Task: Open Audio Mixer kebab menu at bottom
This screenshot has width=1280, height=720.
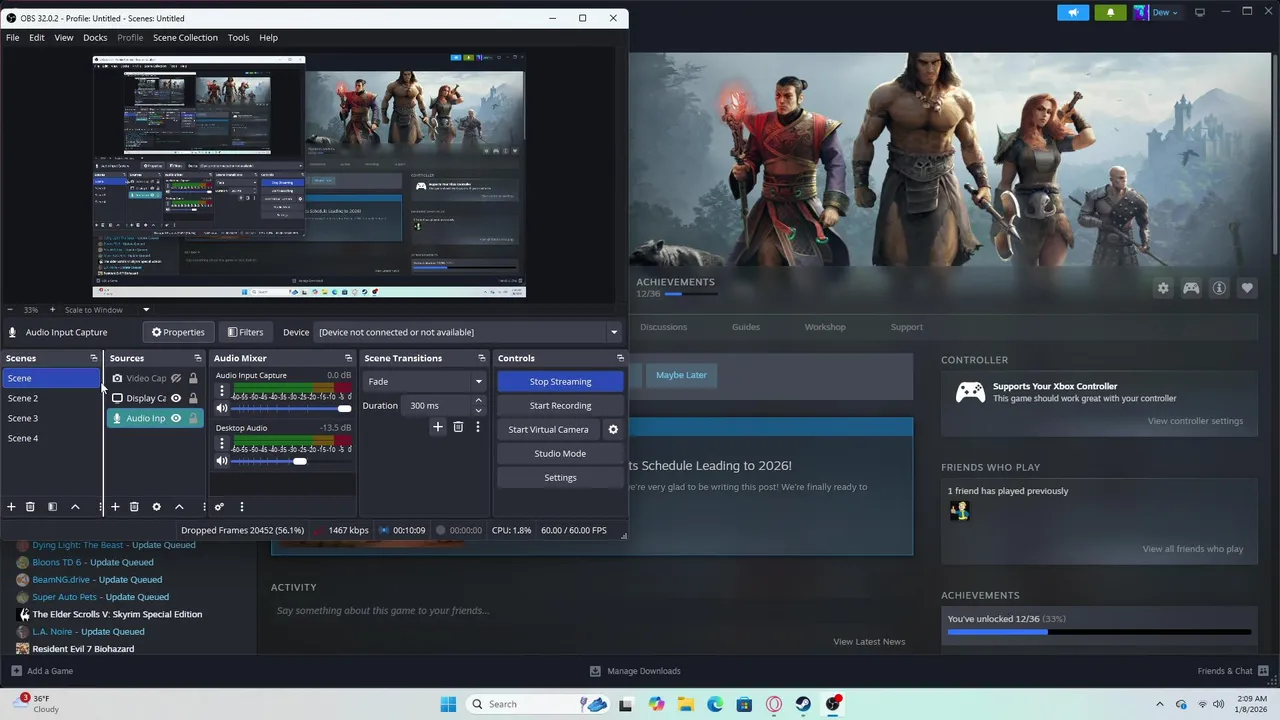Action: [x=241, y=507]
